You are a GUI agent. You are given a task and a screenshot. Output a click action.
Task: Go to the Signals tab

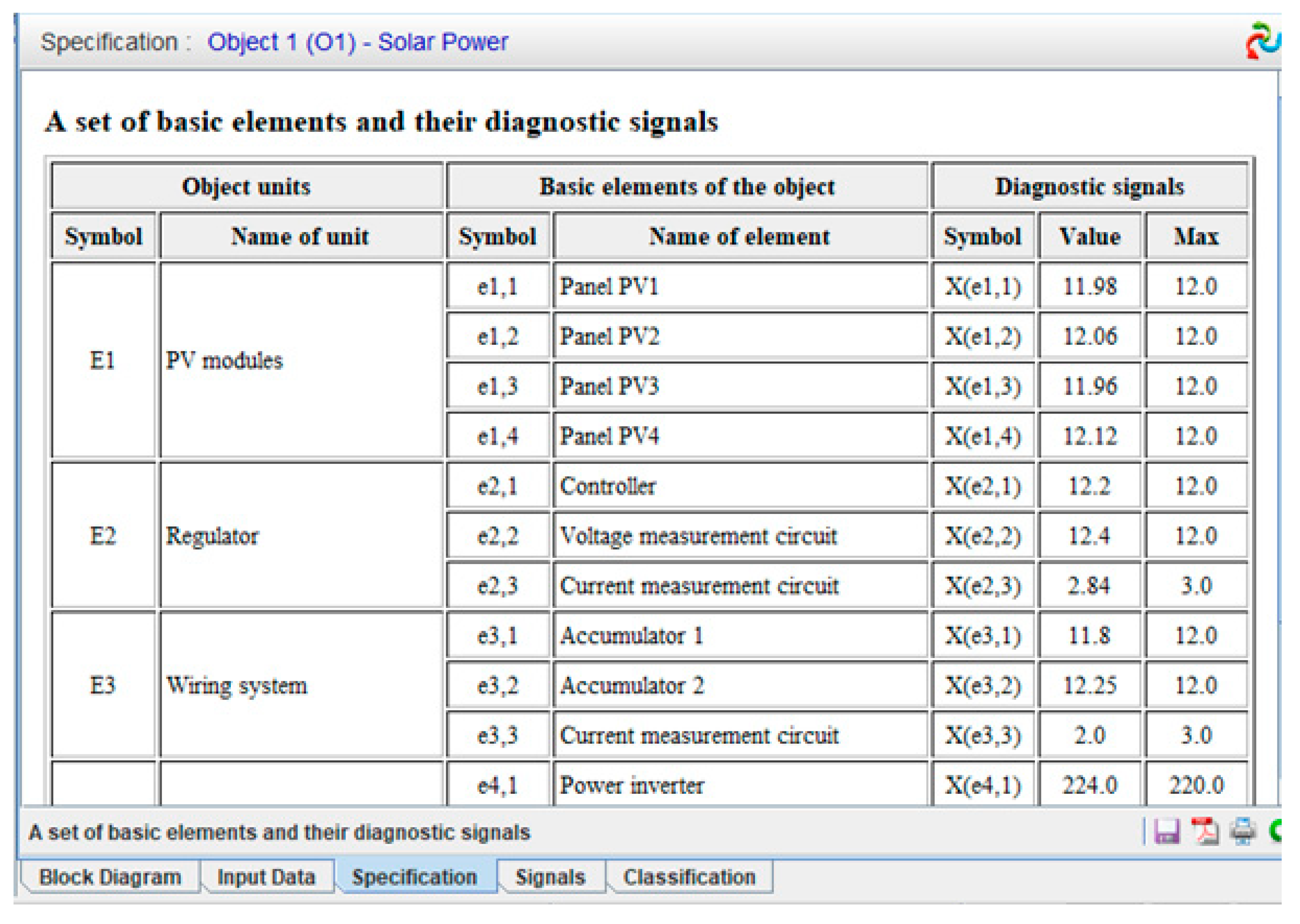click(x=550, y=877)
